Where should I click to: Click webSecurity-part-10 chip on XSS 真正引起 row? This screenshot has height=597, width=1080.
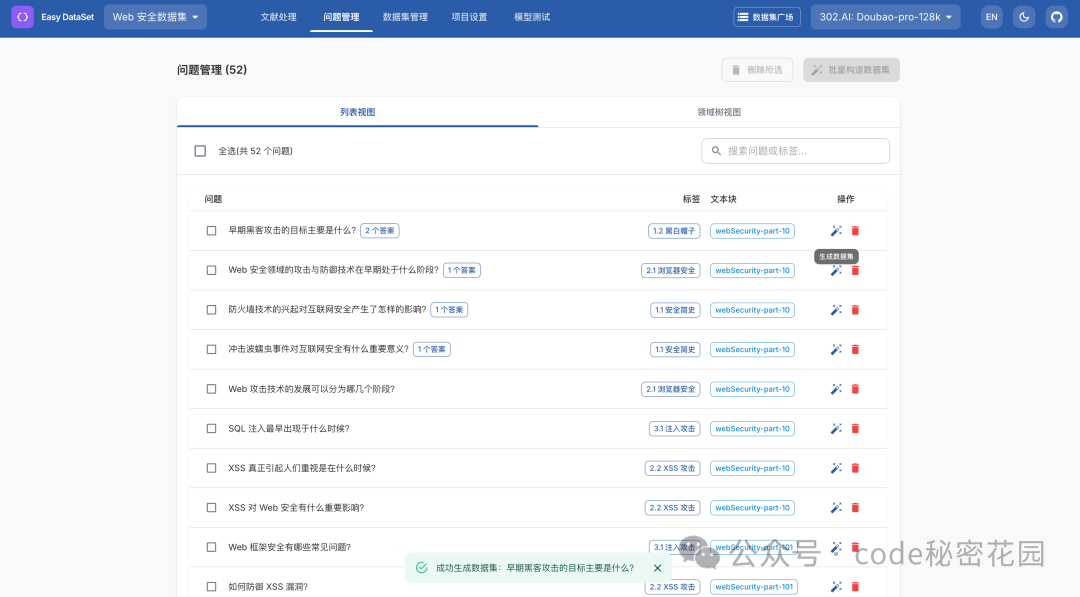click(752, 468)
